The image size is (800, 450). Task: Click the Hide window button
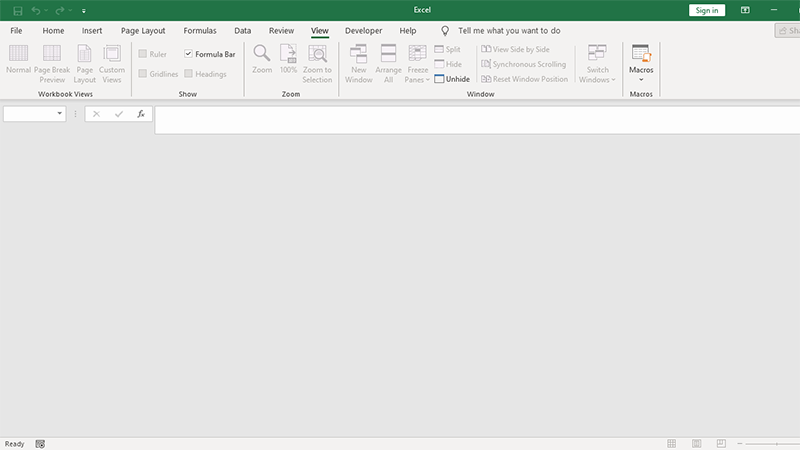pos(448,64)
